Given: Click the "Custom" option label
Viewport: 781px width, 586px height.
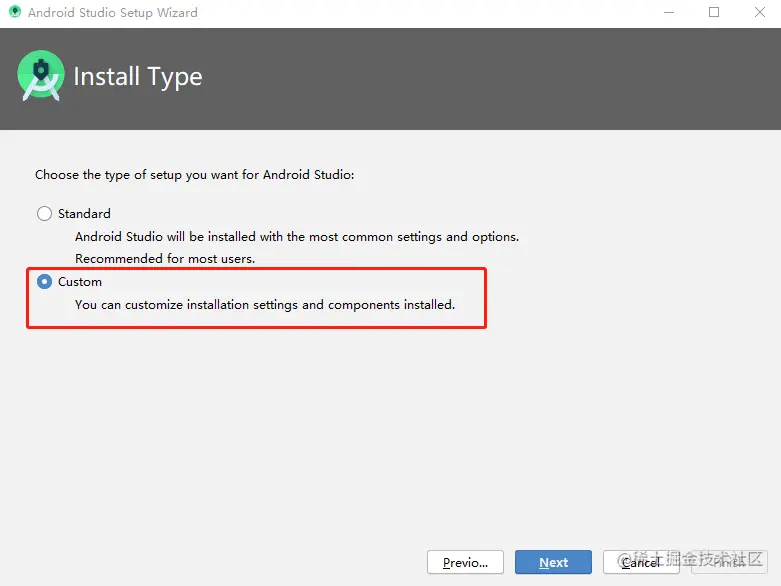Looking at the screenshot, I should click(x=80, y=282).
